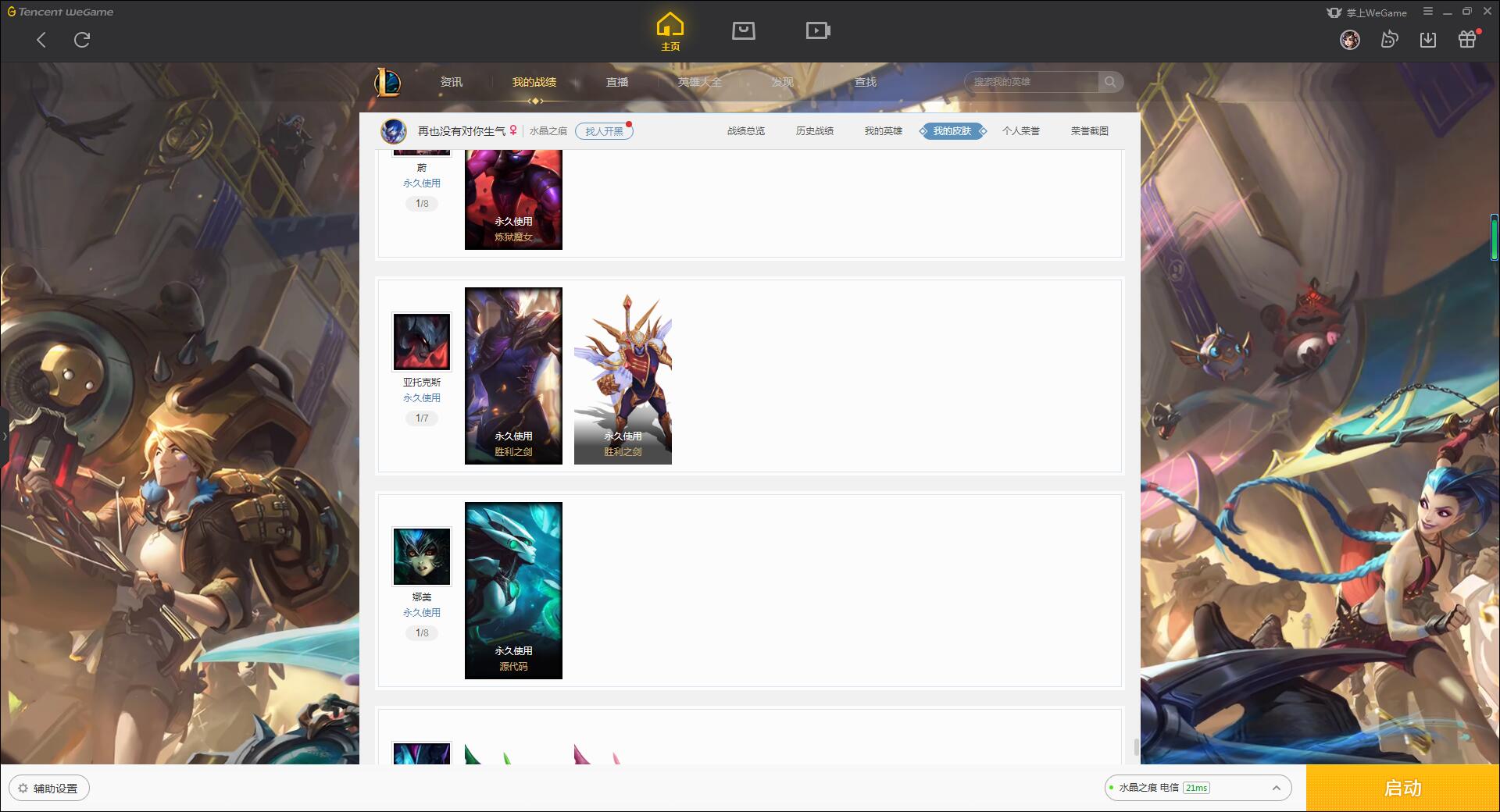Screen dimensions: 1500x812
Task: Open the 查找 search tab
Action: (x=866, y=82)
